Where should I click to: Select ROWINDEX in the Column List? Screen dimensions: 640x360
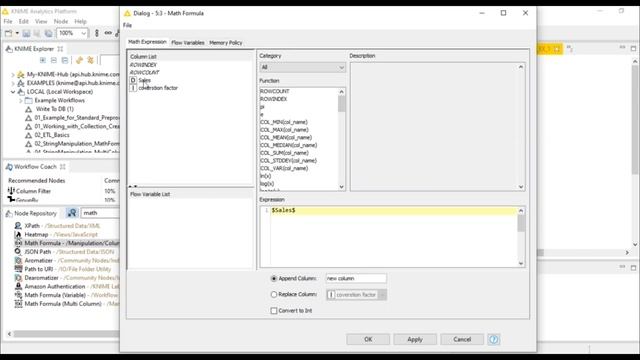pos(143,65)
